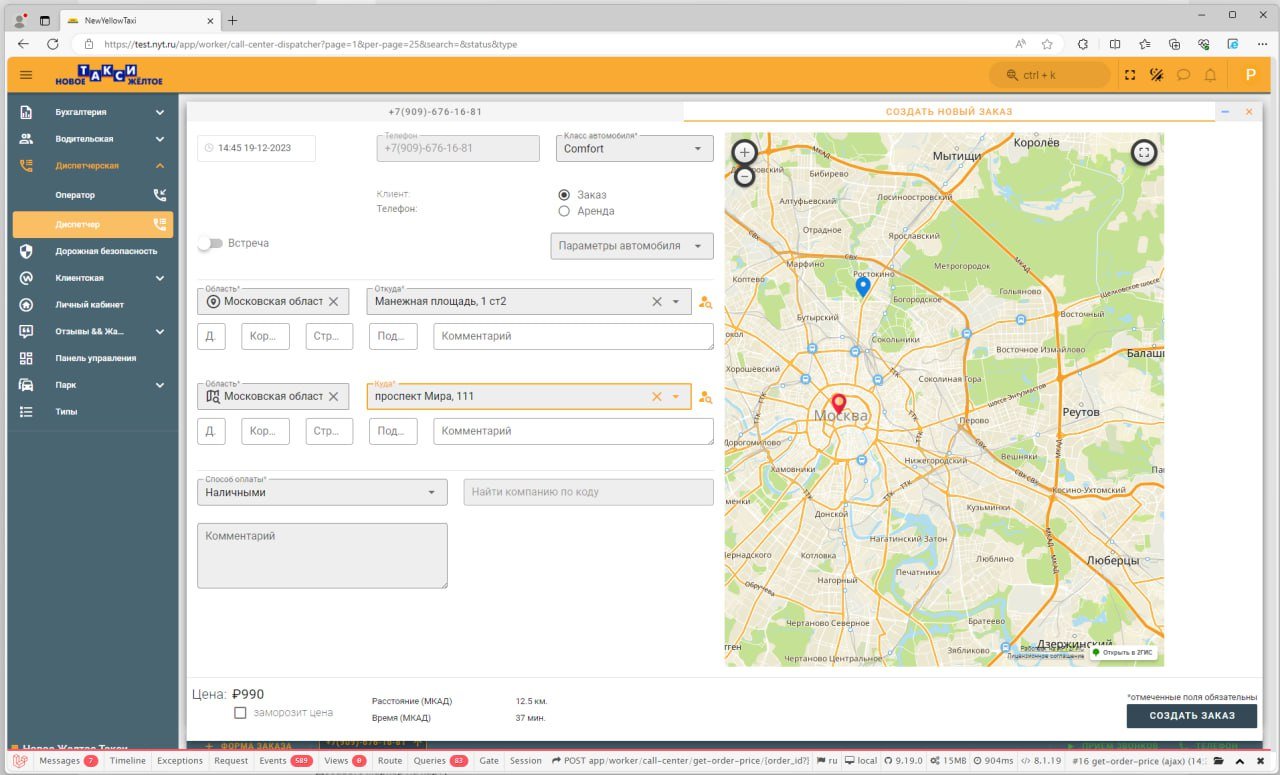Open the Способ оплаты dropdown

point(321,492)
